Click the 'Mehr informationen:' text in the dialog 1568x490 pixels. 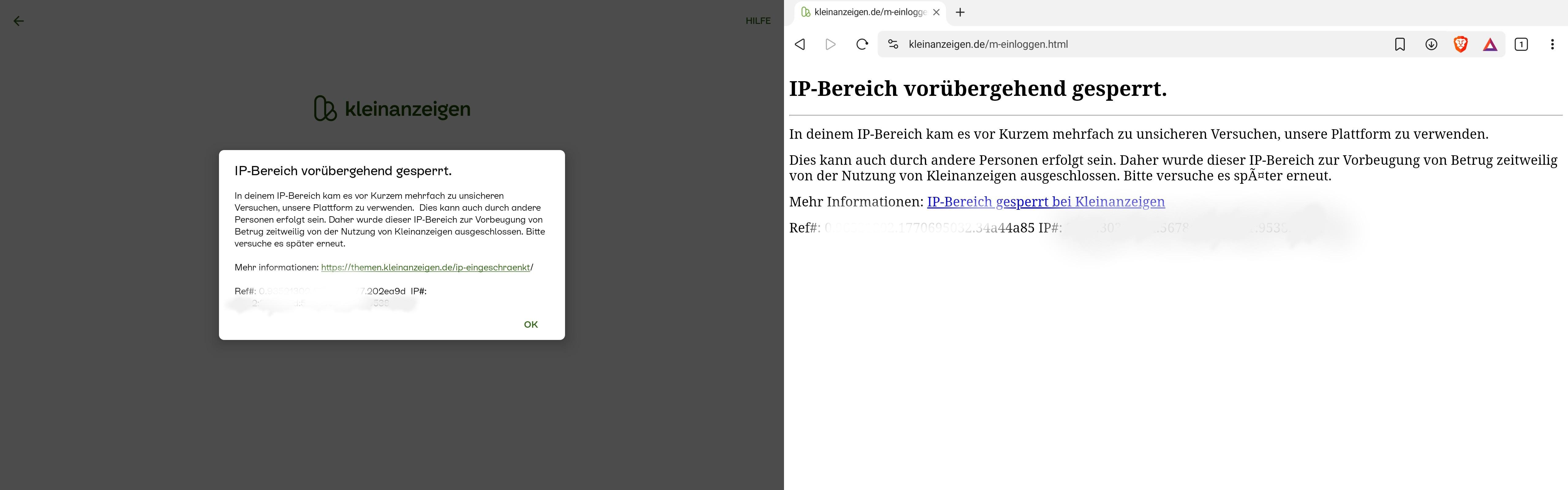click(277, 267)
